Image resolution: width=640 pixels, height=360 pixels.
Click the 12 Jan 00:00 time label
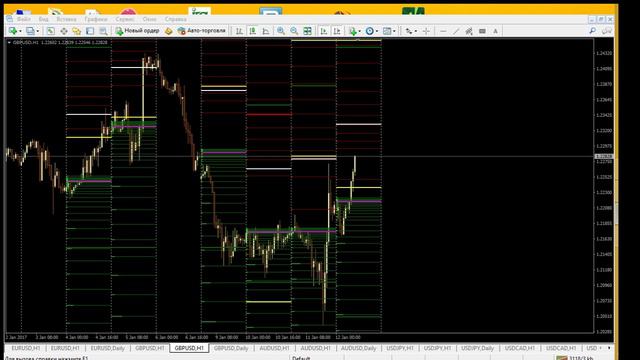point(348,338)
